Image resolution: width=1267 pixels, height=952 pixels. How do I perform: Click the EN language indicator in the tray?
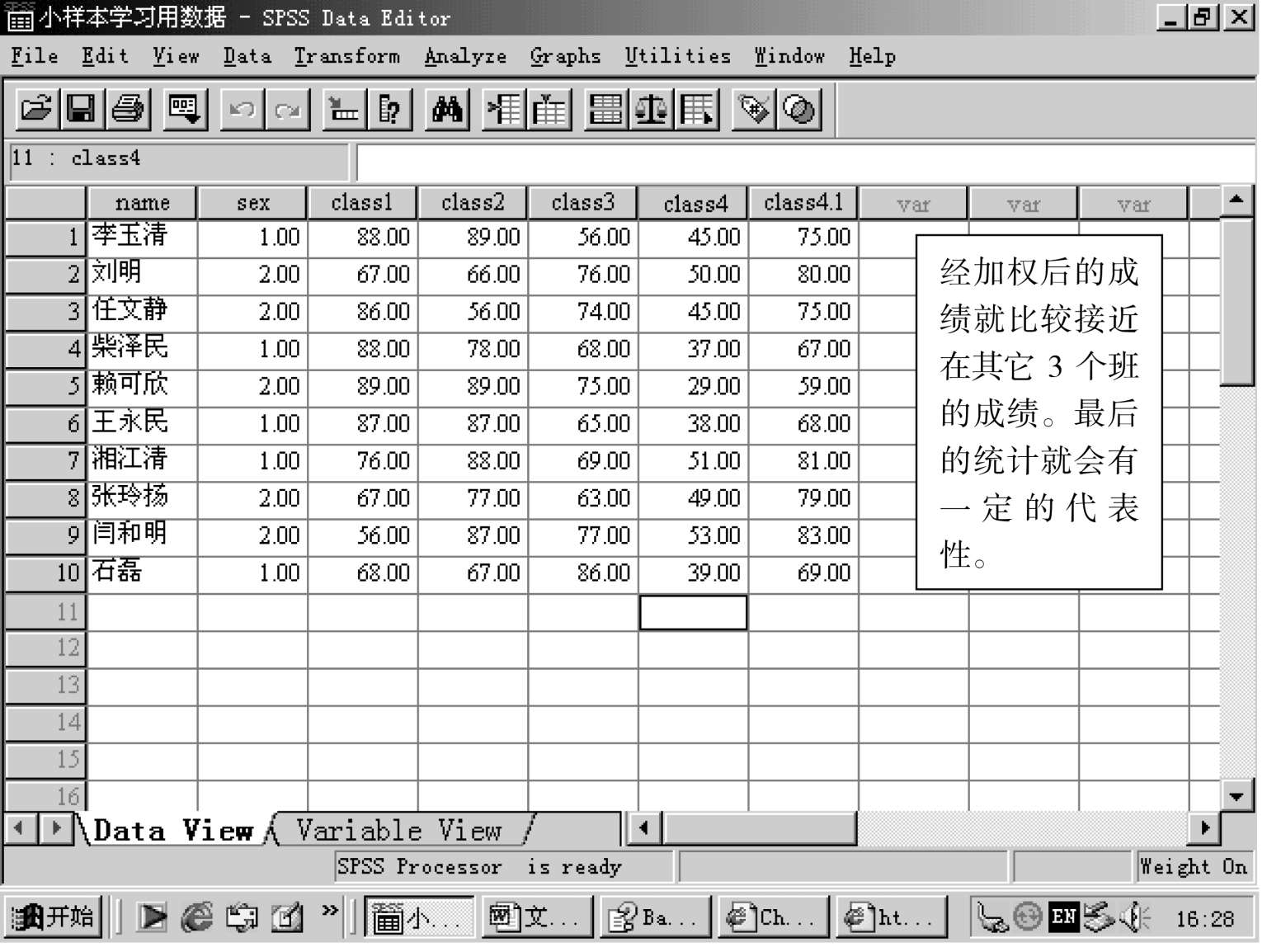[1063, 916]
